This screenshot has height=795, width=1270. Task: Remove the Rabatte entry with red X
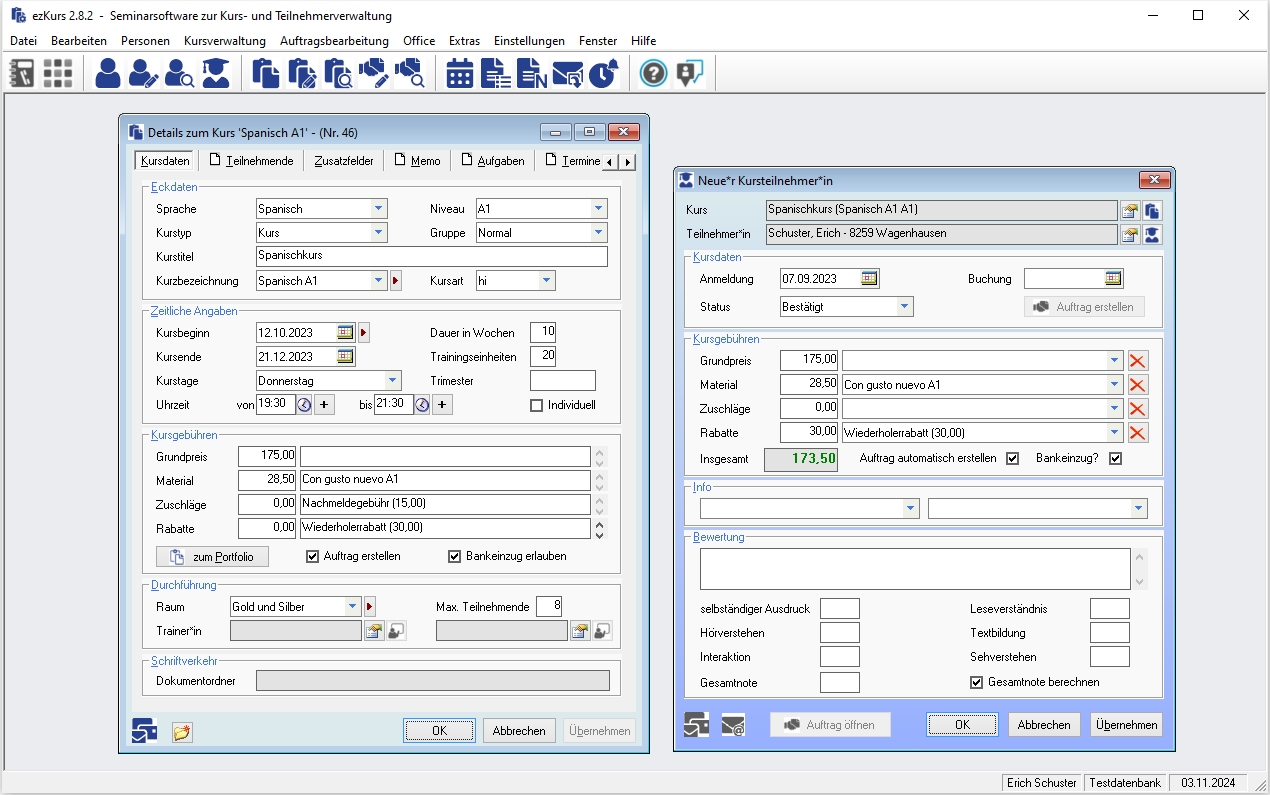(x=1137, y=433)
